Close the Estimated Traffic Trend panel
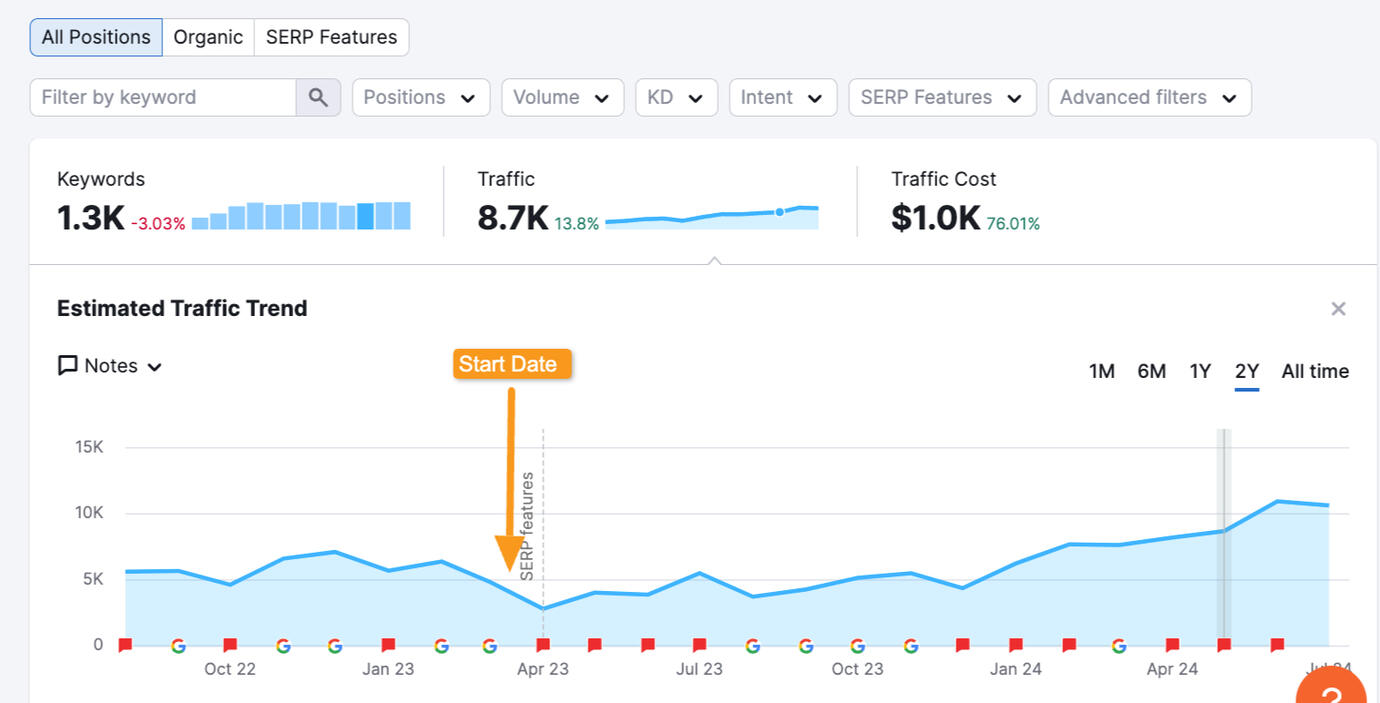The height and width of the screenshot is (703, 1380). click(1338, 309)
